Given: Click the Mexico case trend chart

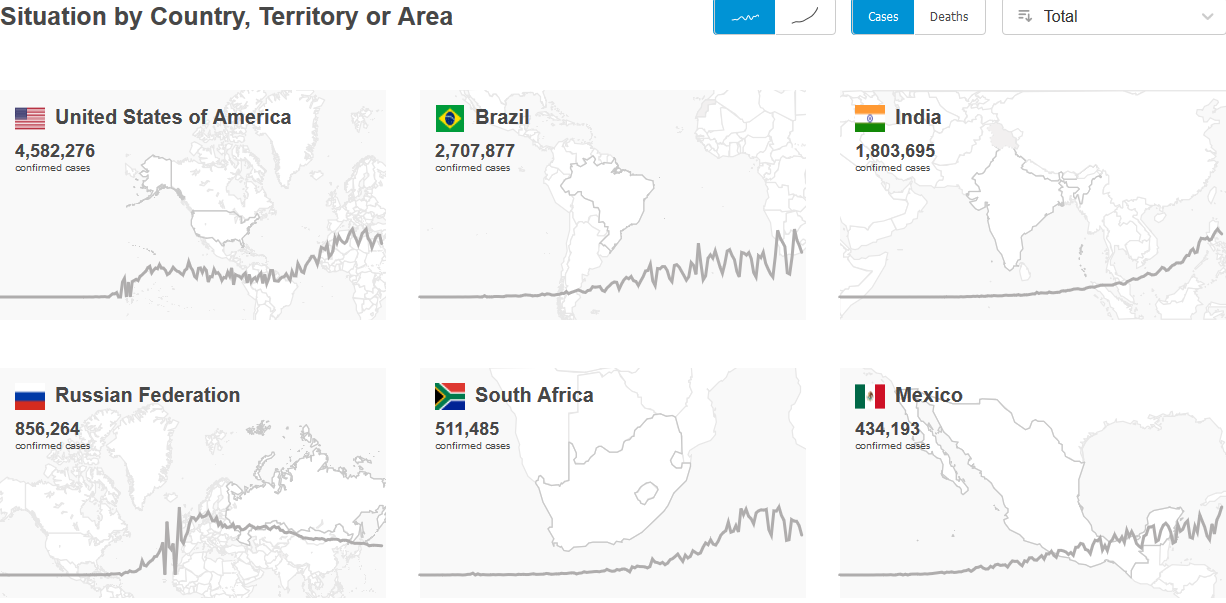Looking at the screenshot, I should [x=1032, y=541].
